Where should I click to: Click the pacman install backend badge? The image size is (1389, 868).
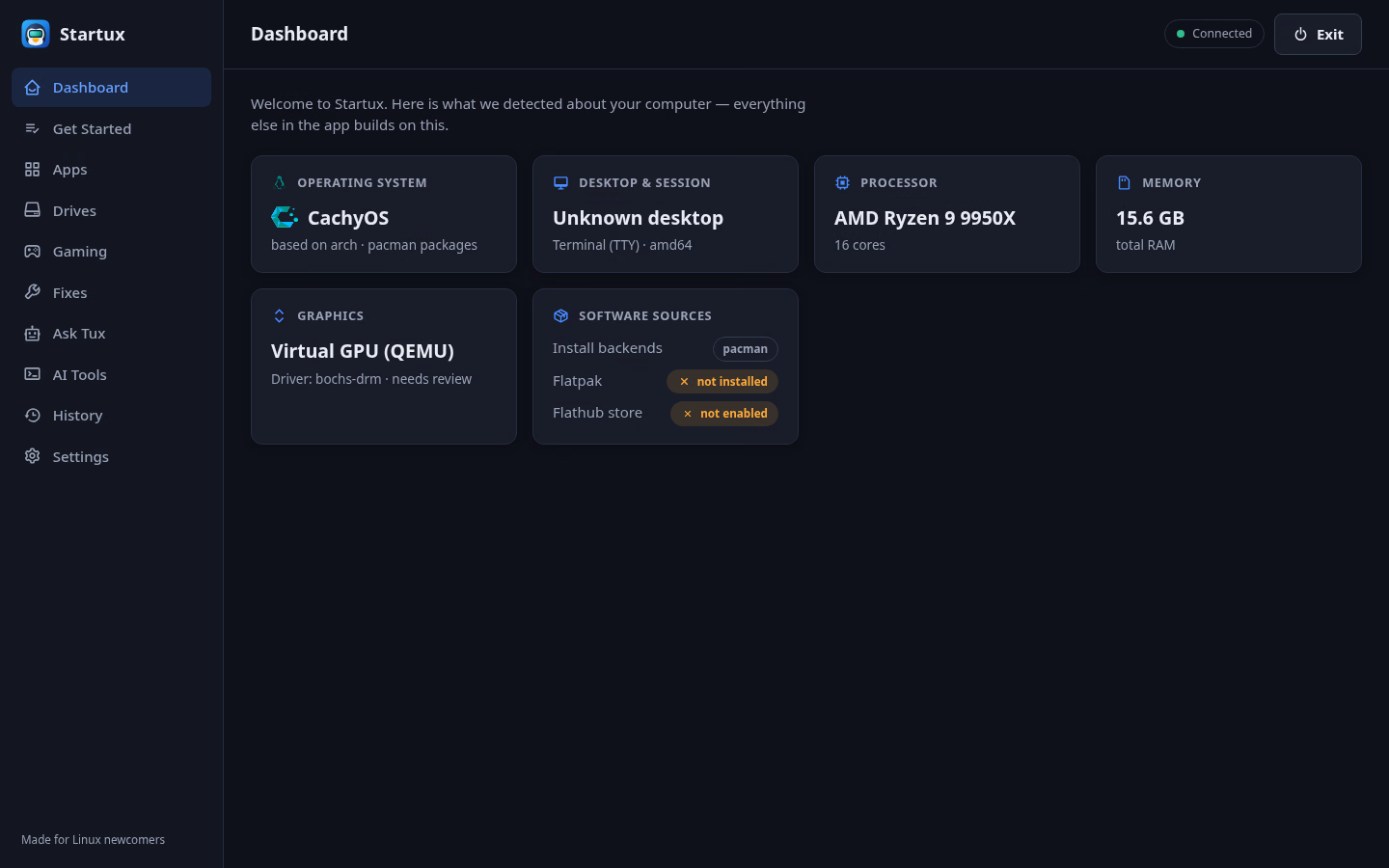click(x=746, y=349)
